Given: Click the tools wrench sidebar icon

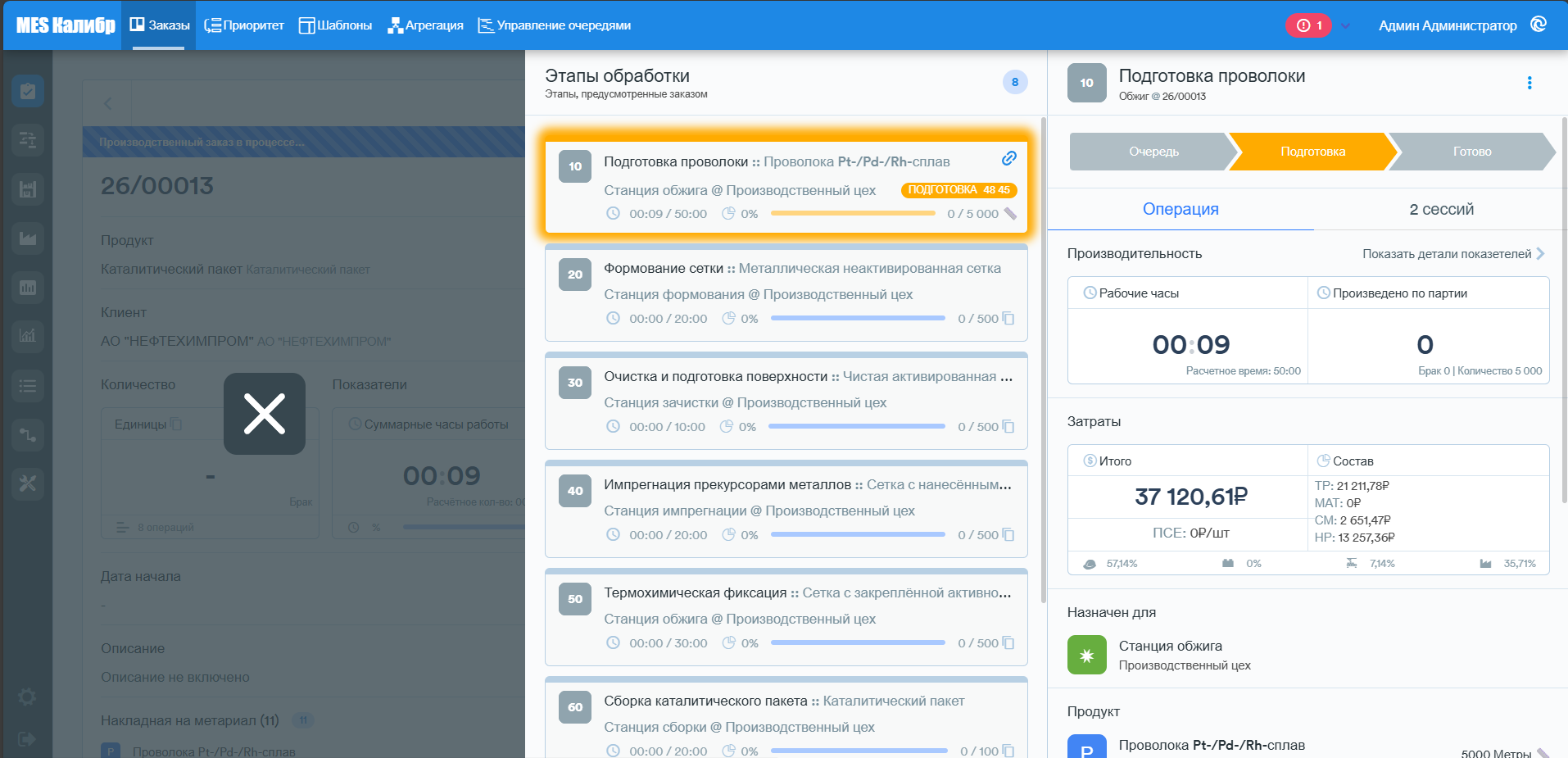Looking at the screenshot, I should [x=28, y=483].
